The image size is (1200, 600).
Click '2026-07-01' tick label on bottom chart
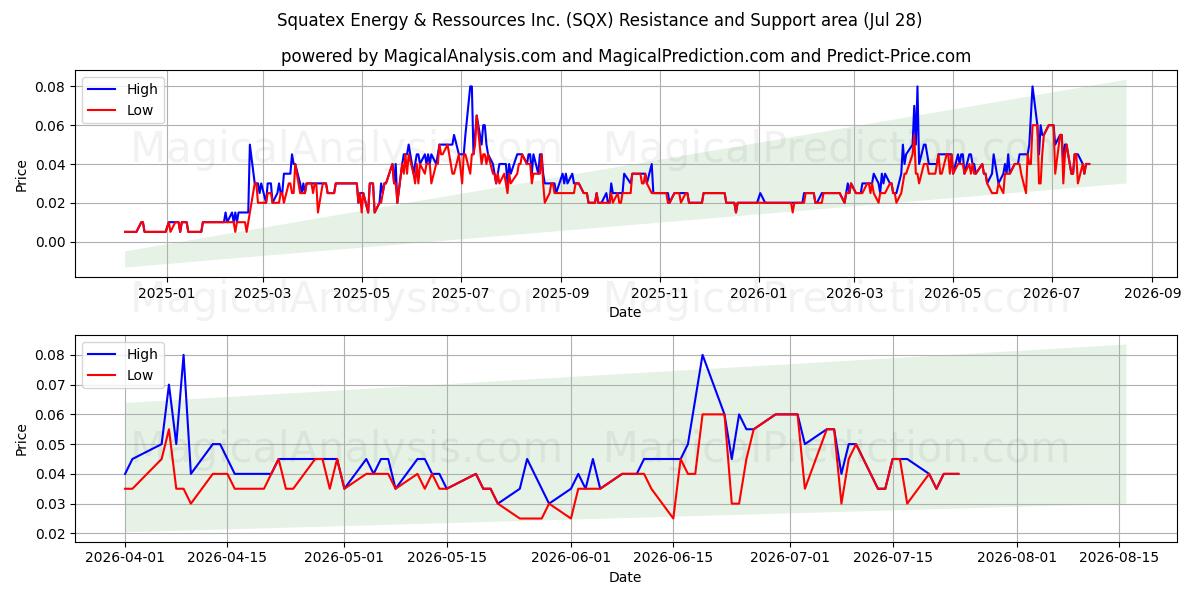tap(790, 559)
